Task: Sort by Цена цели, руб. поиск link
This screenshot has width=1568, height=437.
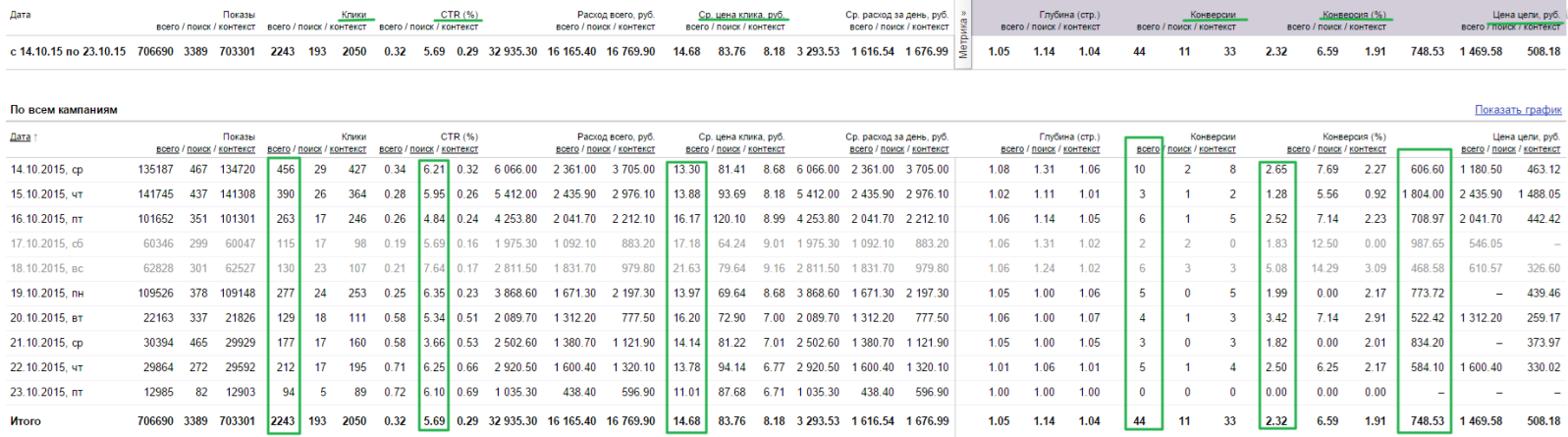Action: coord(1503,149)
